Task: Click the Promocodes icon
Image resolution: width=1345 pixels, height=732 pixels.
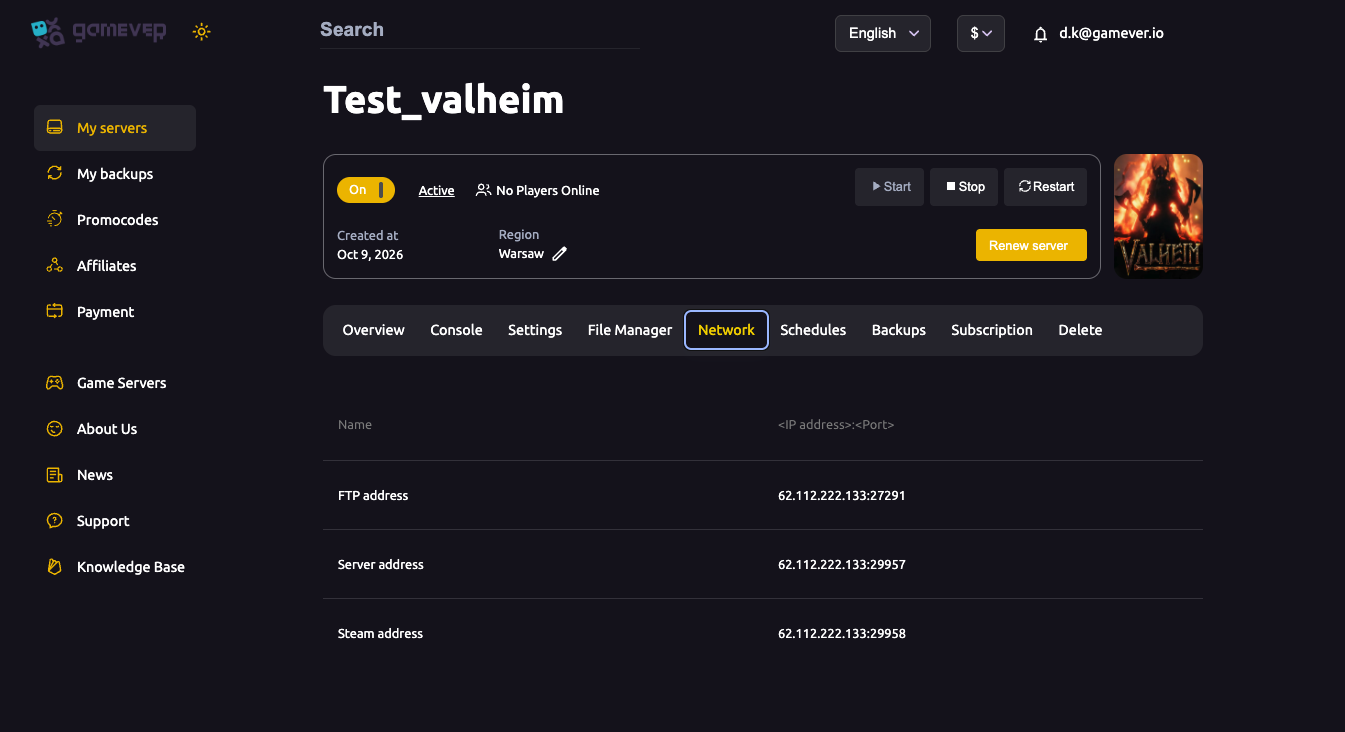Action: pyautogui.click(x=55, y=220)
